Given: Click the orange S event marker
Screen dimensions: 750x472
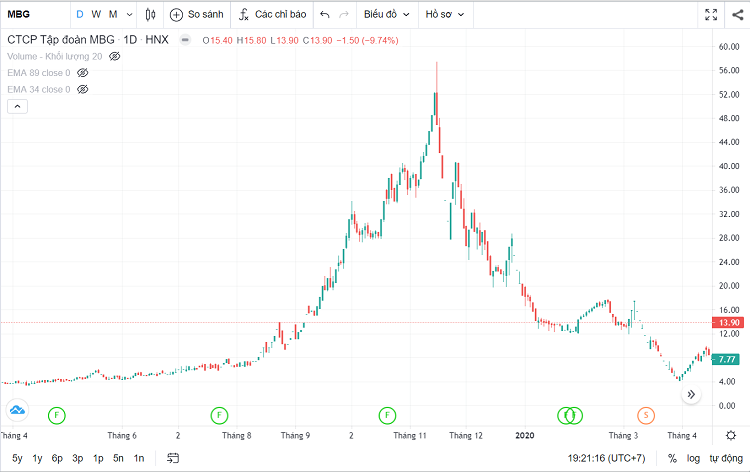Looking at the screenshot, I should point(646,414).
